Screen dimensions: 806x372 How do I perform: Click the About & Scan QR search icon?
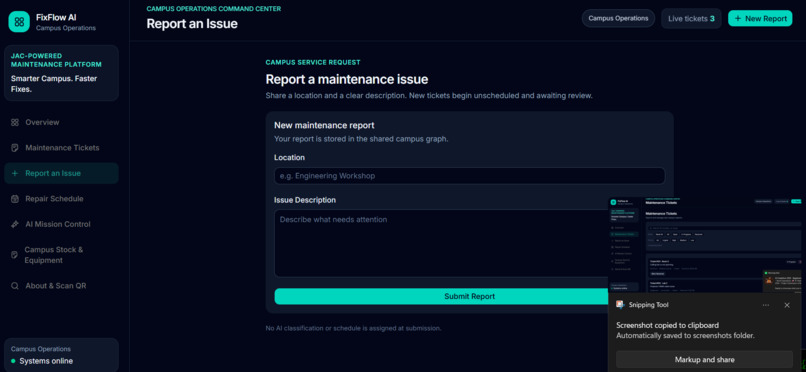[x=15, y=286]
